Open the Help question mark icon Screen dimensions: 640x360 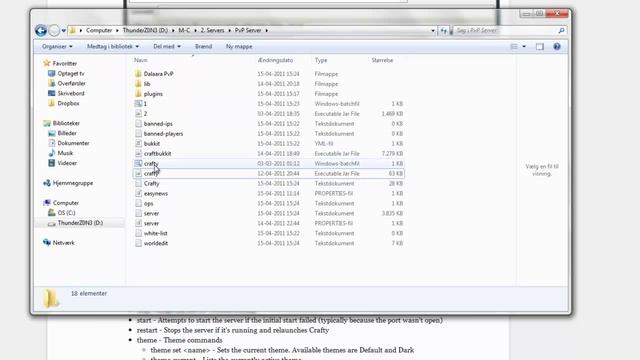(557, 47)
